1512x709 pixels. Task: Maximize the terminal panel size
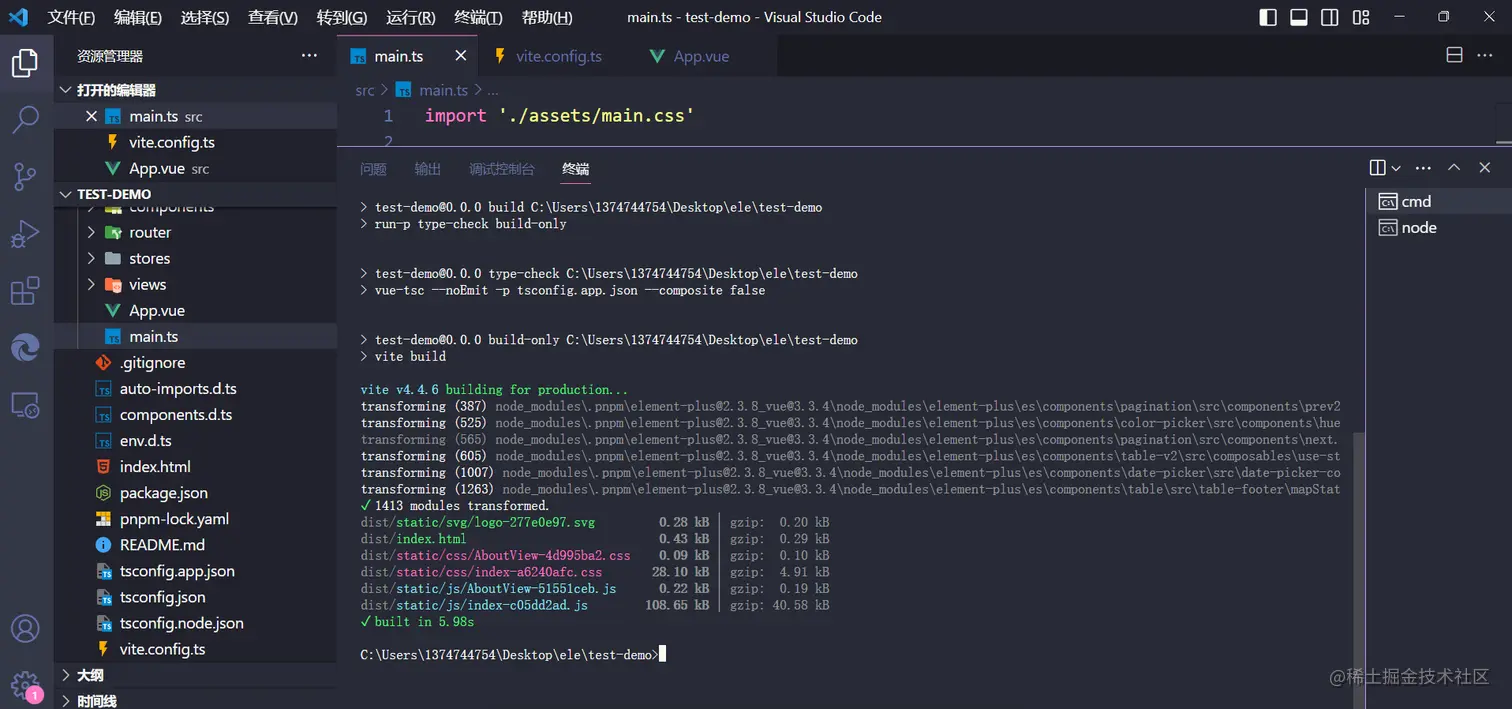click(x=1454, y=168)
